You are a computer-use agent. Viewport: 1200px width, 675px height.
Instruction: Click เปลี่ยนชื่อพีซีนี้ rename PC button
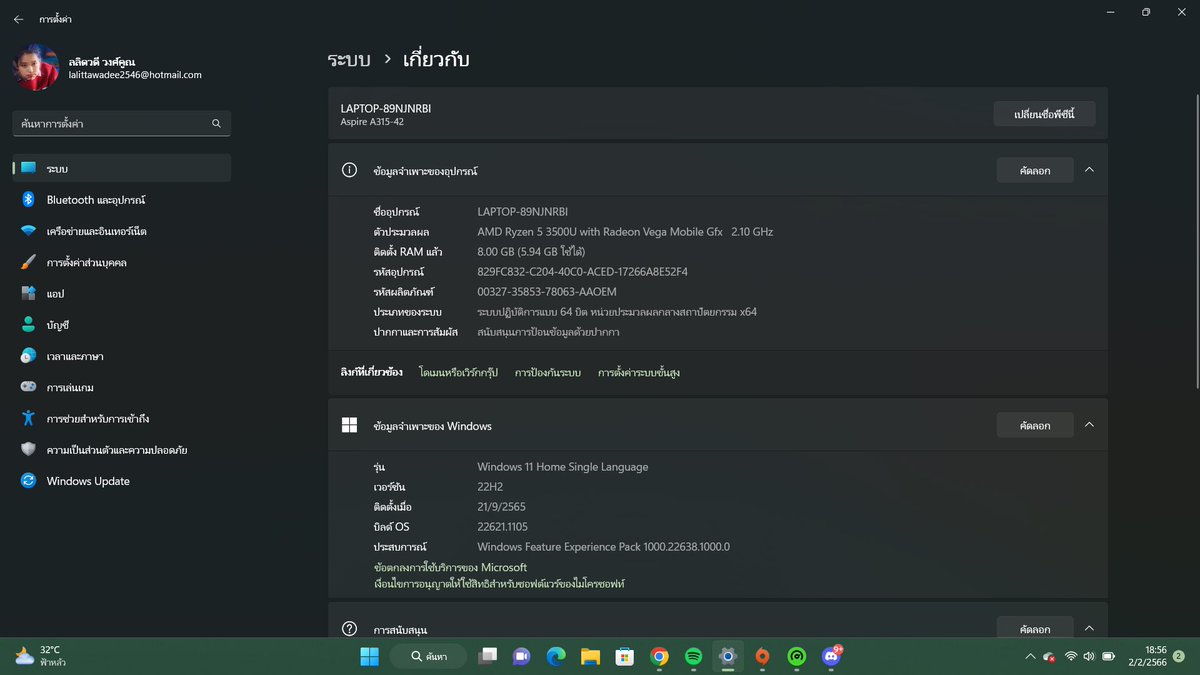1044,114
